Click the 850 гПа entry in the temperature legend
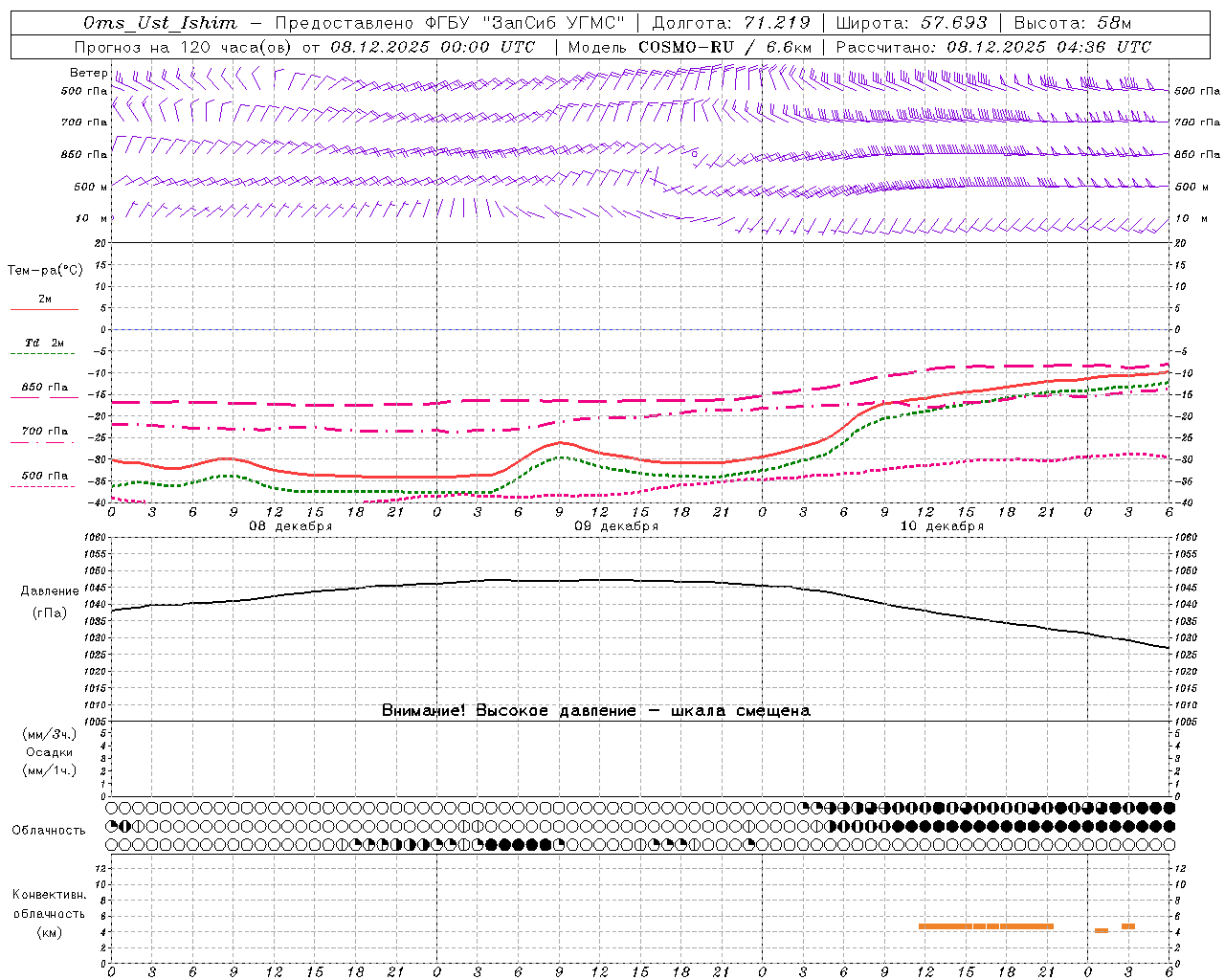Image resolution: width=1225 pixels, height=980 pixels. pos(45,387)
